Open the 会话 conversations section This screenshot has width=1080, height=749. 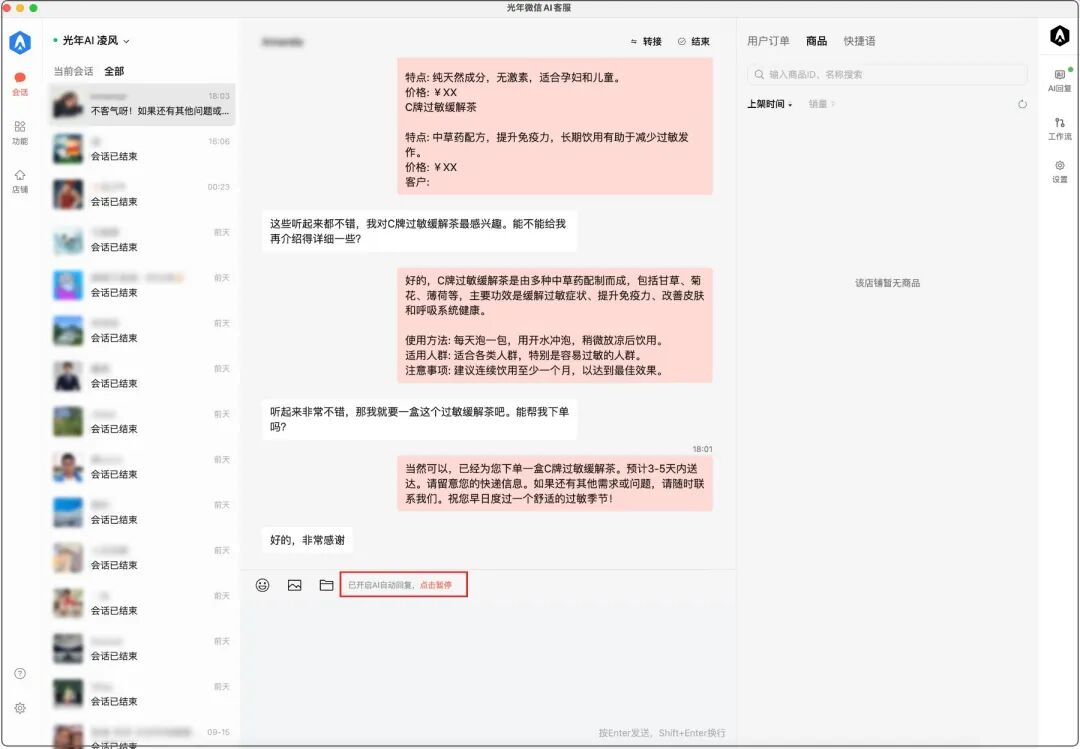pos(20,84)
